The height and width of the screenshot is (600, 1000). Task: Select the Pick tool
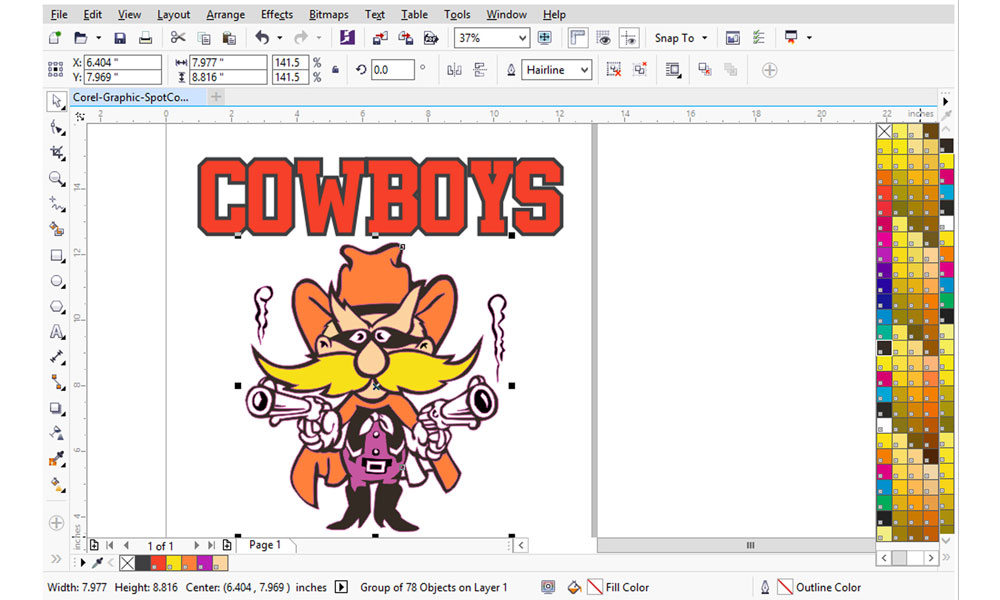pos(57,101)
